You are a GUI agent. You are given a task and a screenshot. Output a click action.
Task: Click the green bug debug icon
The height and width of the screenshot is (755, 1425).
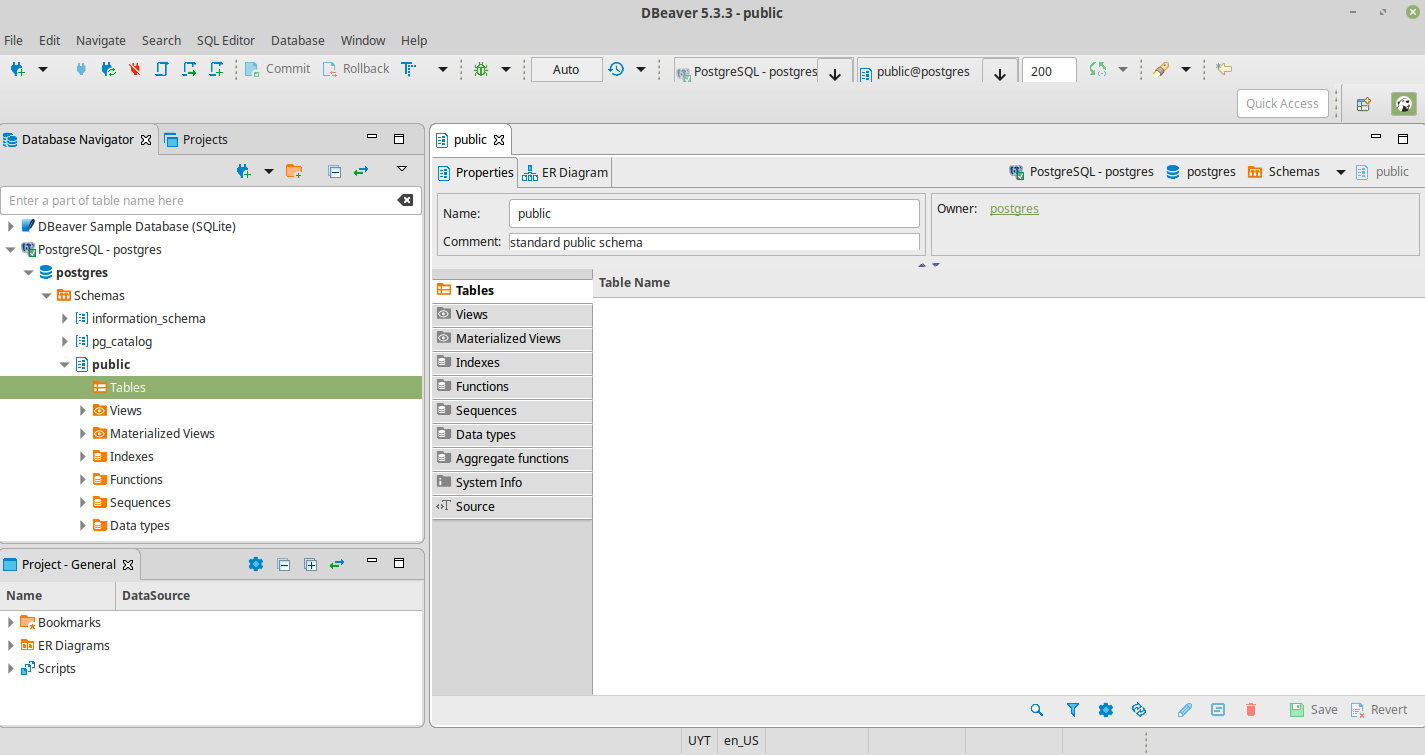(x=481, y=69)
